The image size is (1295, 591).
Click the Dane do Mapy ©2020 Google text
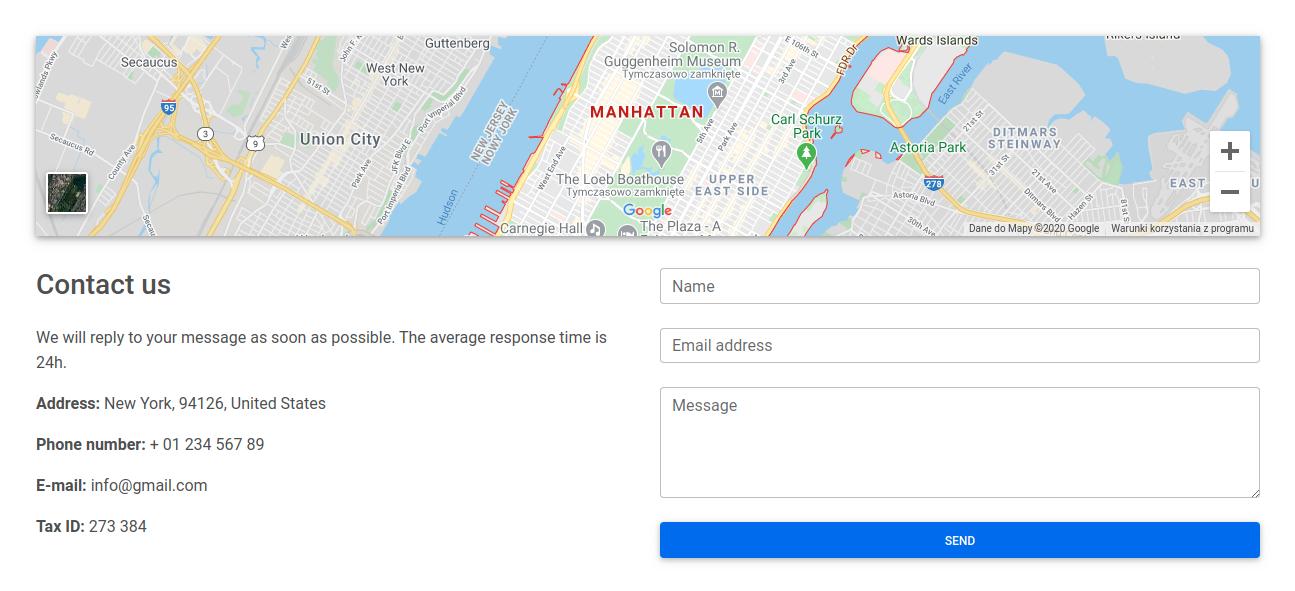coord(1034,228)
